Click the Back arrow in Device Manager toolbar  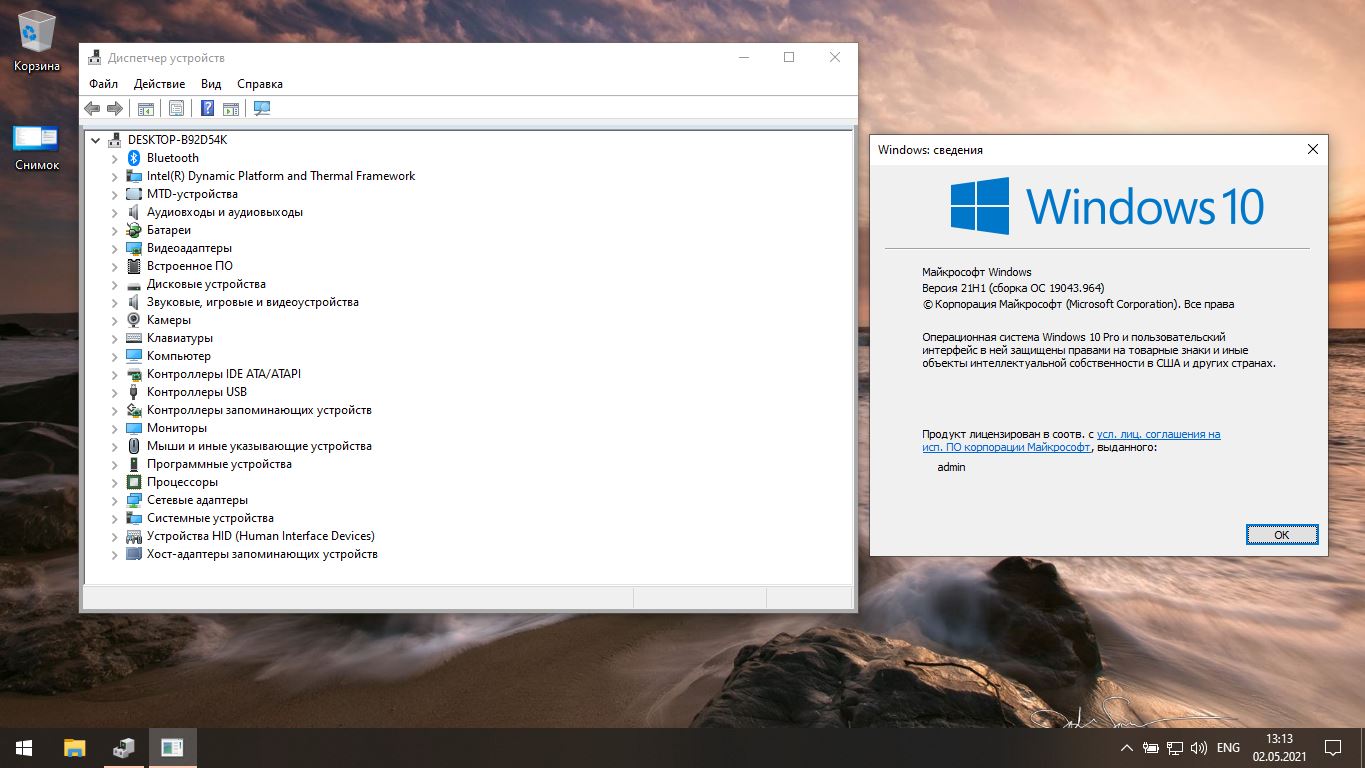pos(92,108)
